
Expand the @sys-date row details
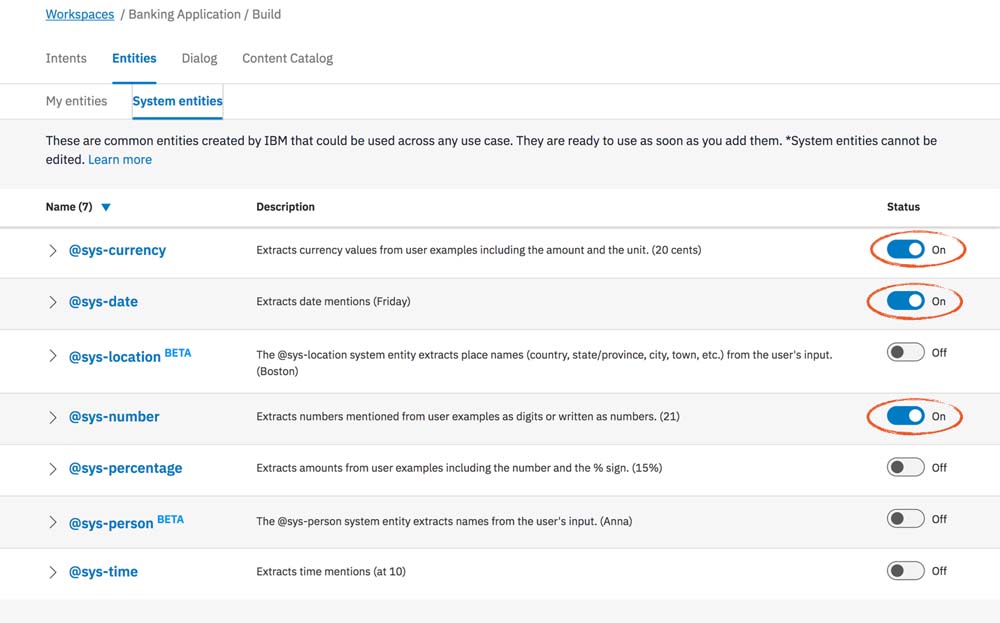pyautogui.click(x=53, y=302)
